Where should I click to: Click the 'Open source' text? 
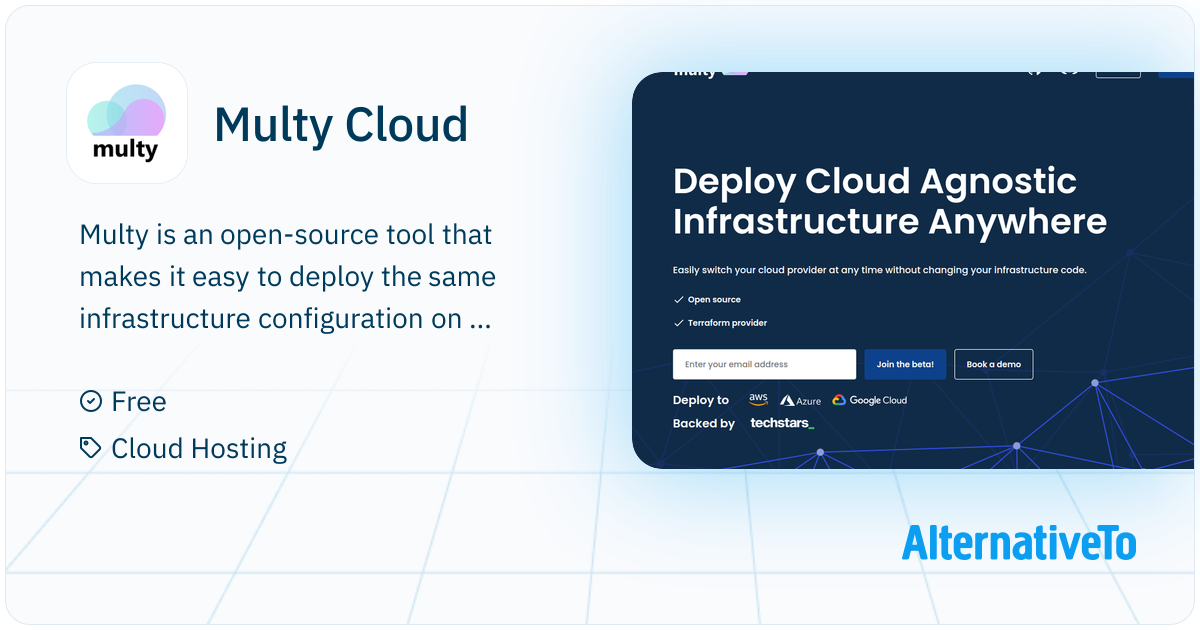pyautogui.click(x=714, y=299)
